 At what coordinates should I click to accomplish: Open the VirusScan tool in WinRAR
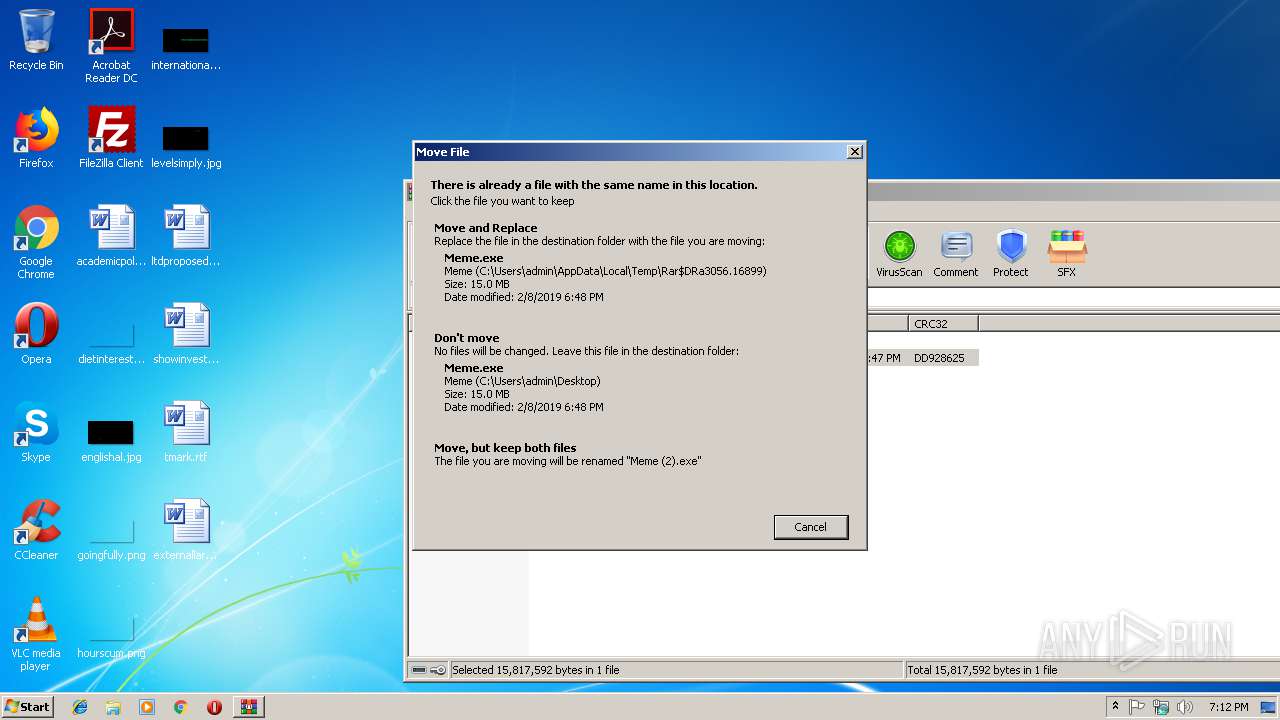click(x=899, y=254)
